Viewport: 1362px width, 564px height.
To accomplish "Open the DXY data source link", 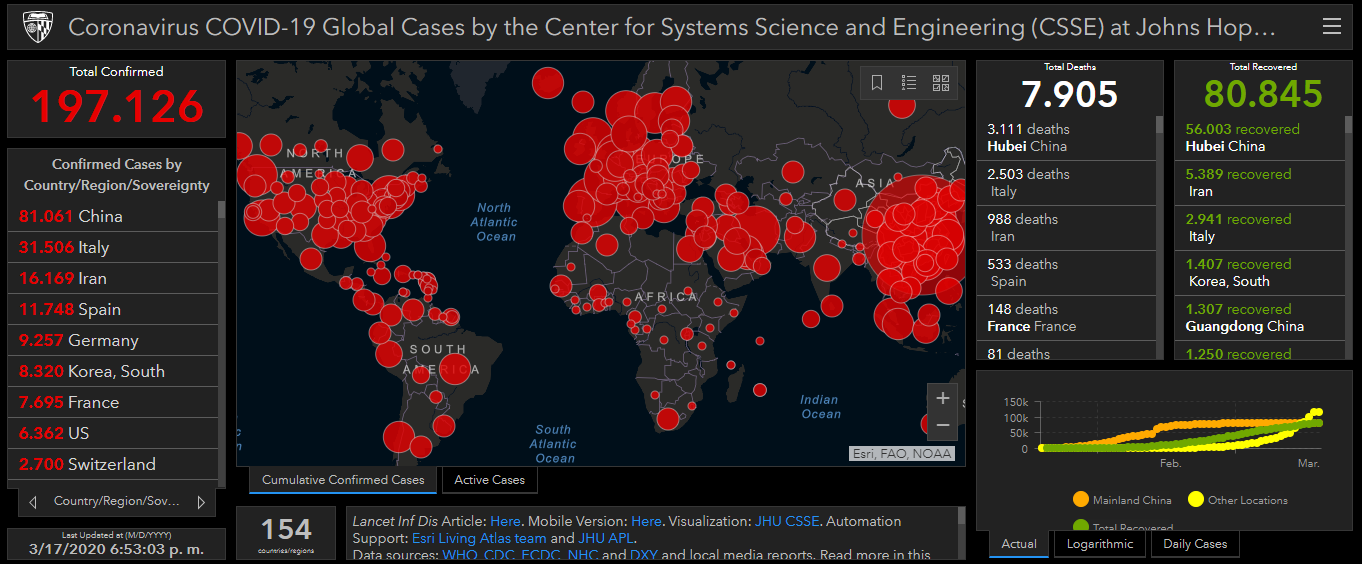I will (x=643, y=555).
